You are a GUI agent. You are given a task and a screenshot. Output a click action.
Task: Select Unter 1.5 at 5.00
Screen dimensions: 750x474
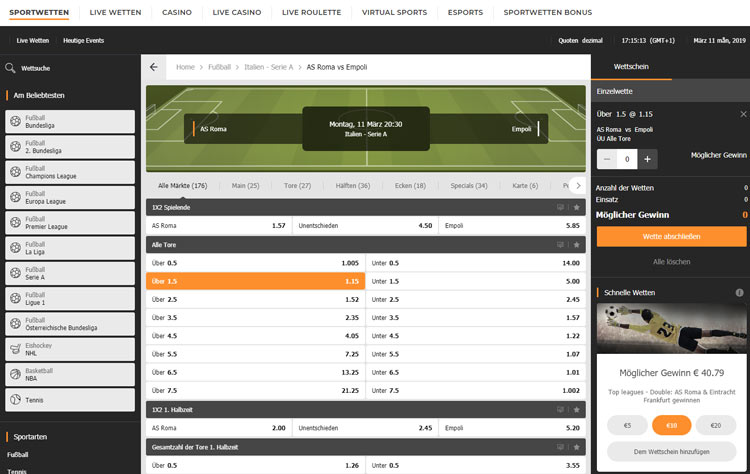pos(476,281)
